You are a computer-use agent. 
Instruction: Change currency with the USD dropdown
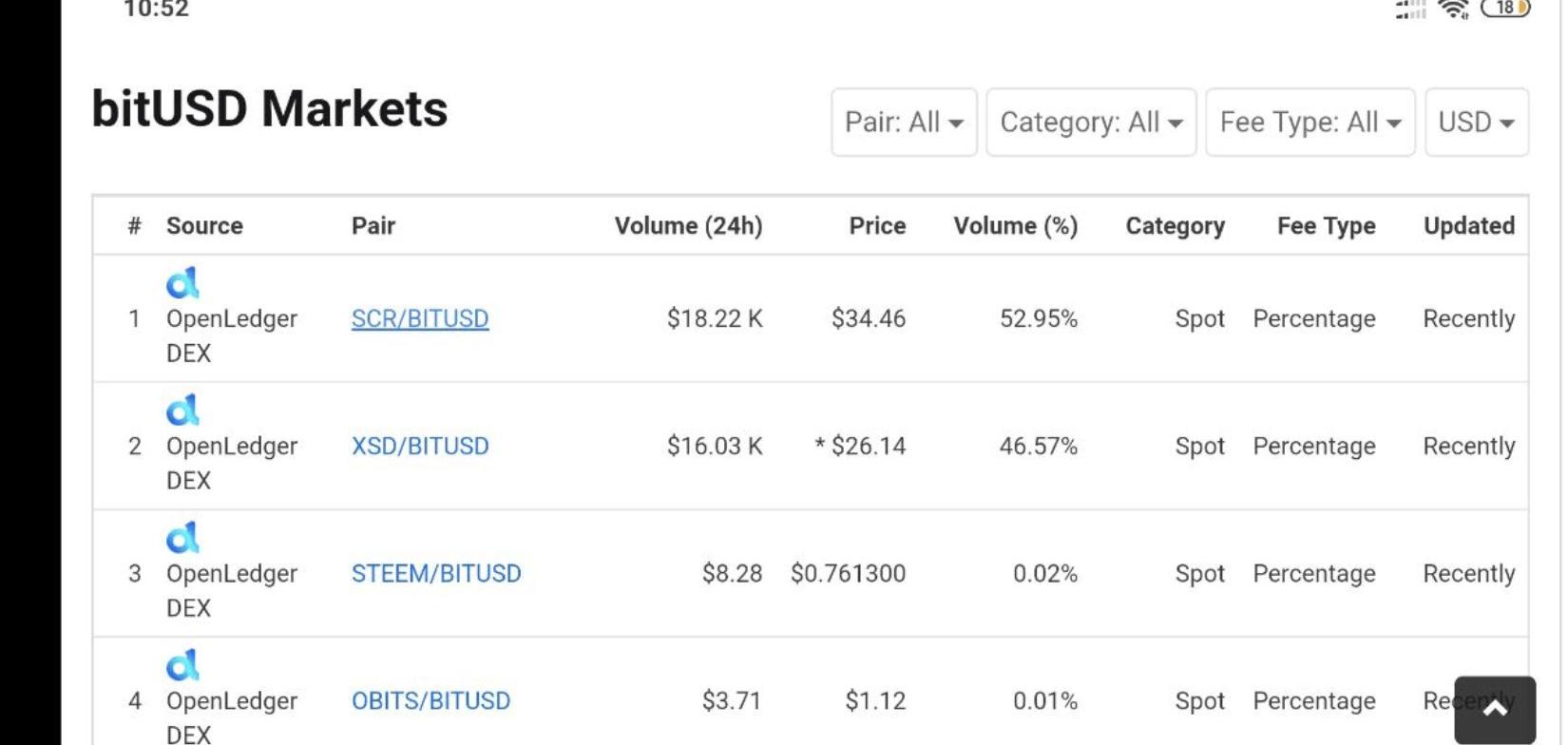[1477, 123]
